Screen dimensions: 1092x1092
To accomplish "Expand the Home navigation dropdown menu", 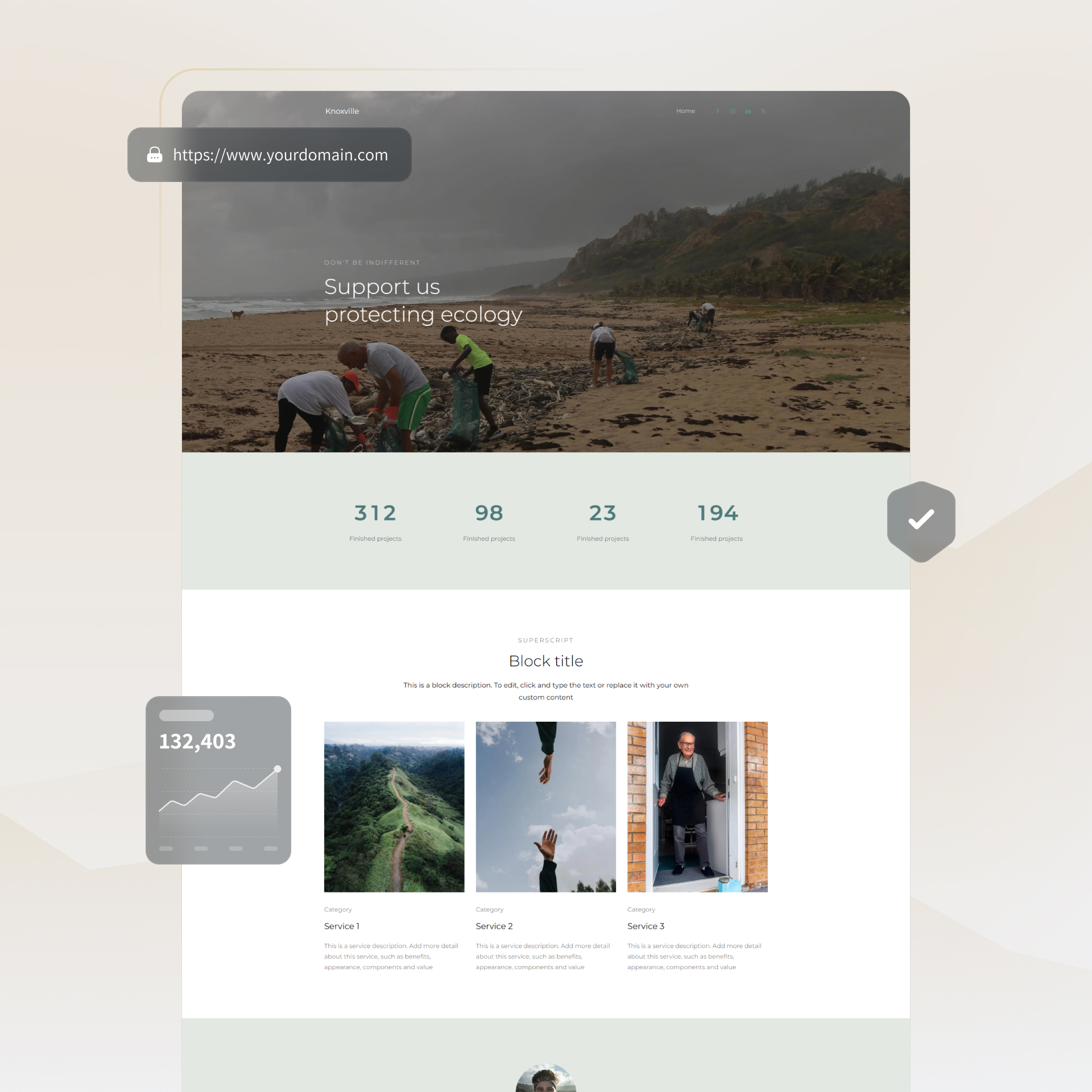I will [x=686, y=111].
